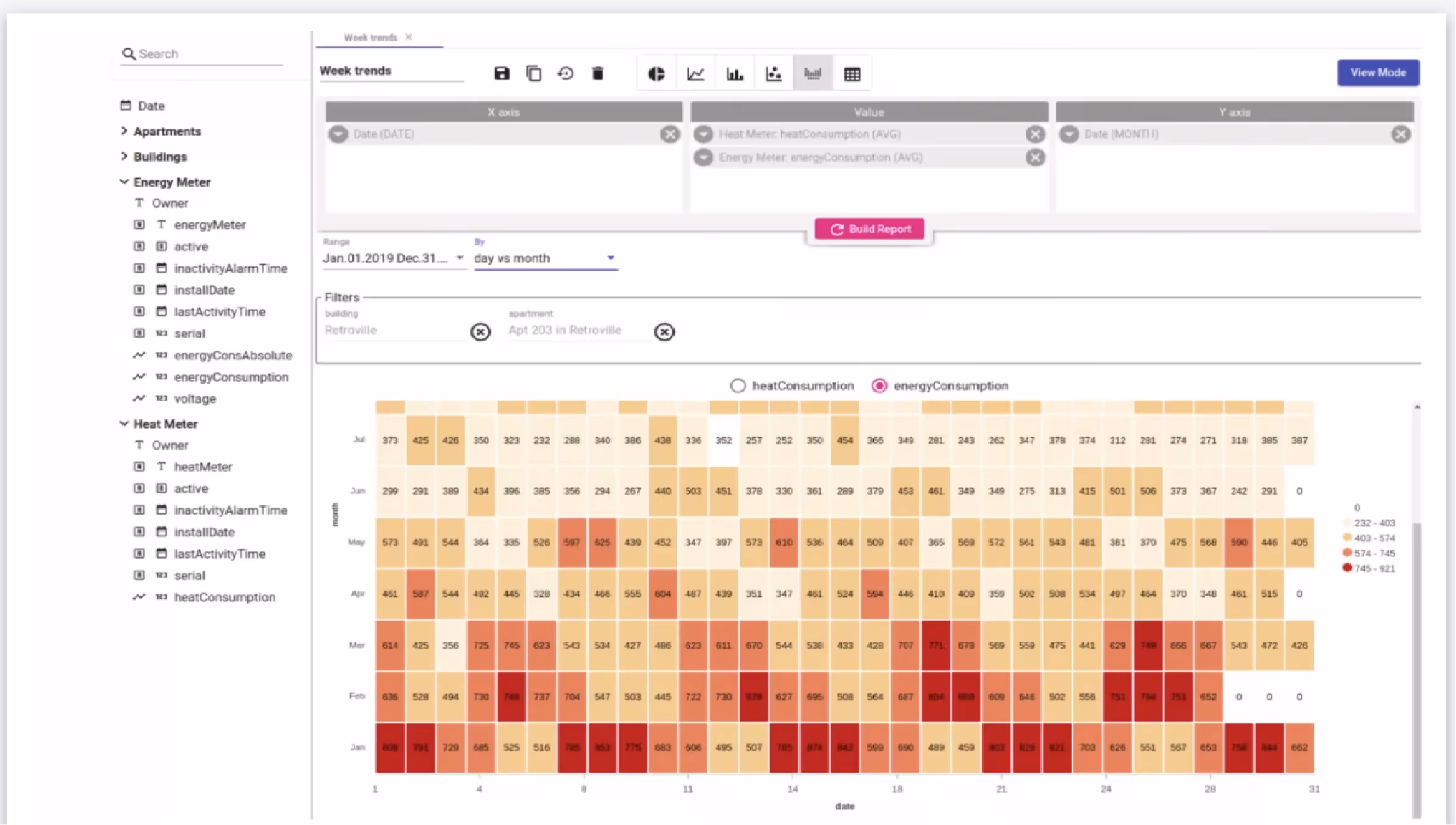Select the scatter plot chart icon
Screen dimensions: 1456x825
pos(774,74)
